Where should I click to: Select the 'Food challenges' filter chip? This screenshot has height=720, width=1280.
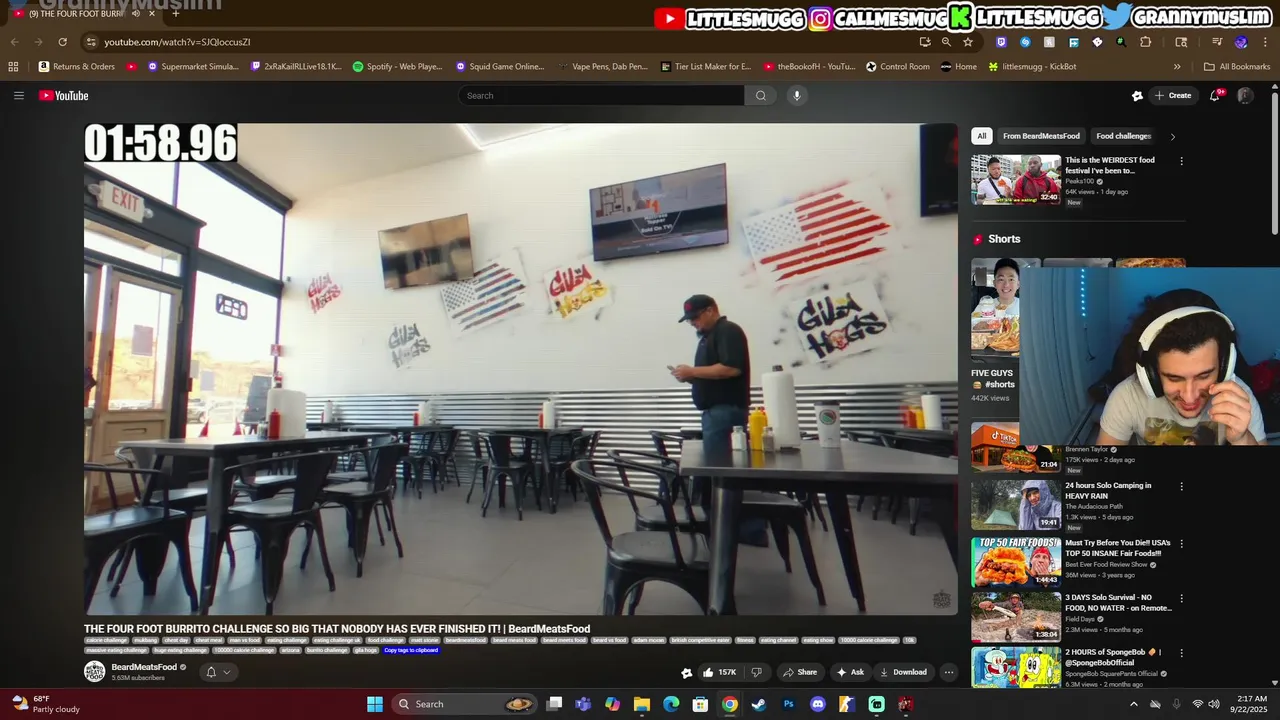pos(1124,136)
